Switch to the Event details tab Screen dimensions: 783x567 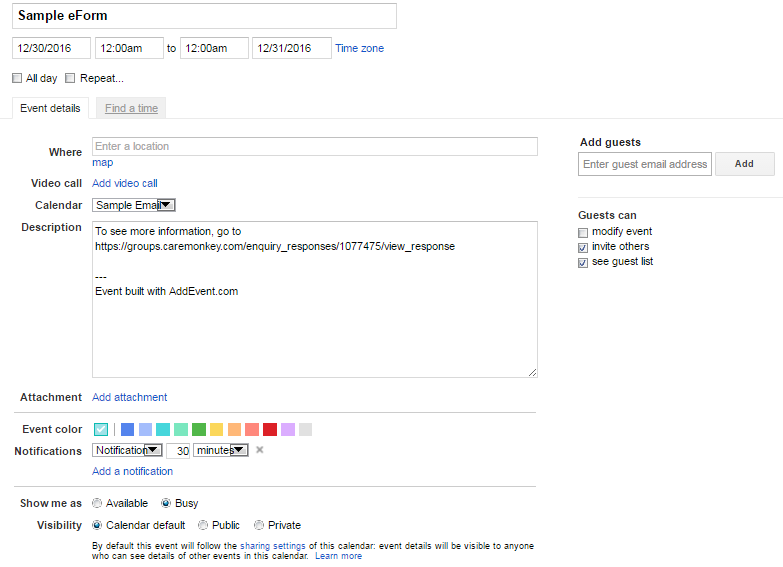(x=50, y=108)
